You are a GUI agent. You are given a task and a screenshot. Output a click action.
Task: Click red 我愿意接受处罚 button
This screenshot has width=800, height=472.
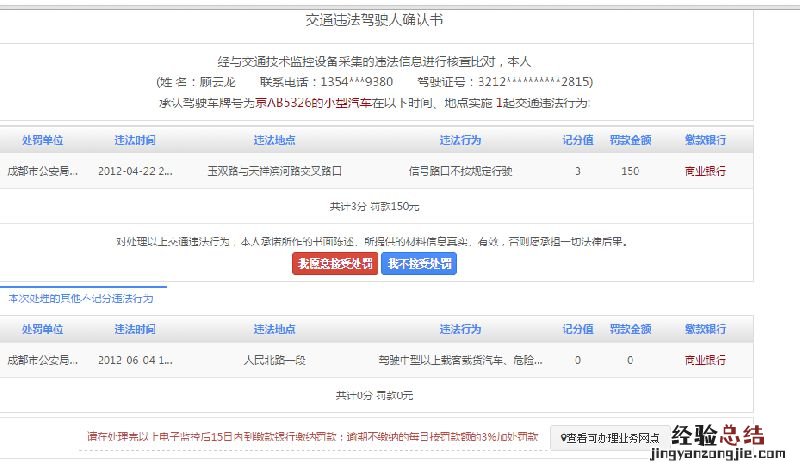[335, 264]
